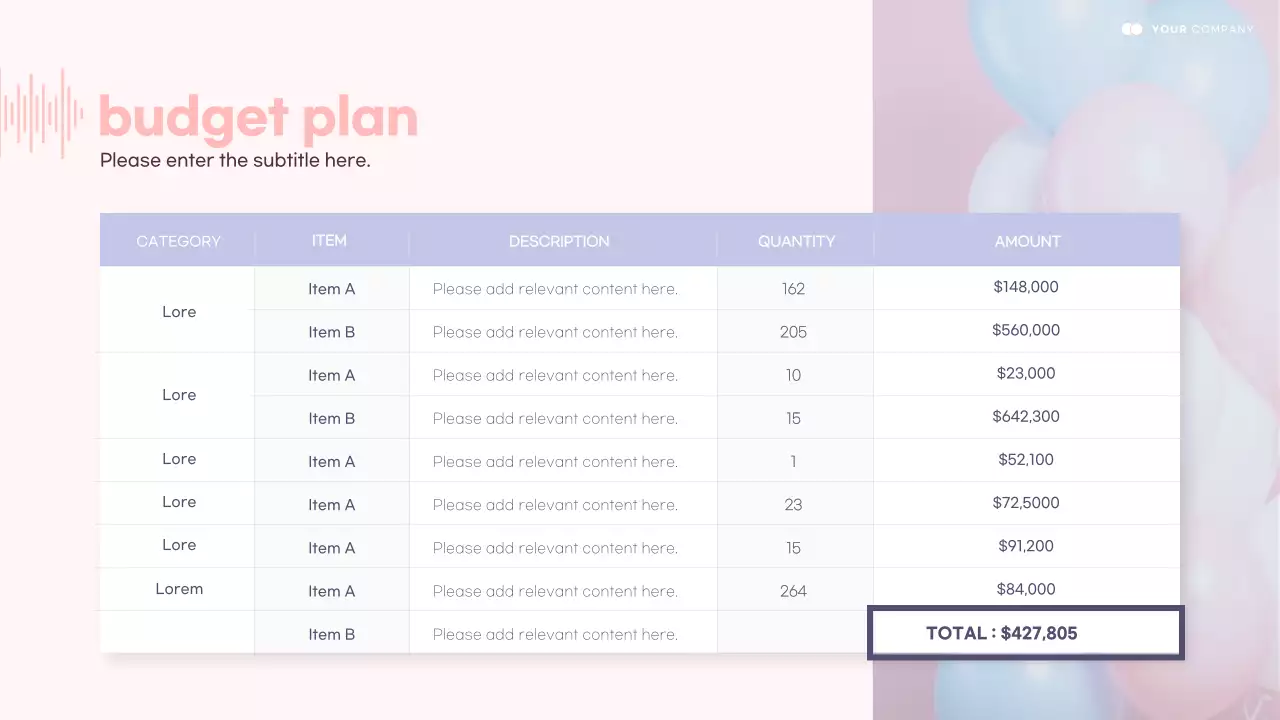
Task: Click the quantity cell showing 264
Action: tap(794, 591)
